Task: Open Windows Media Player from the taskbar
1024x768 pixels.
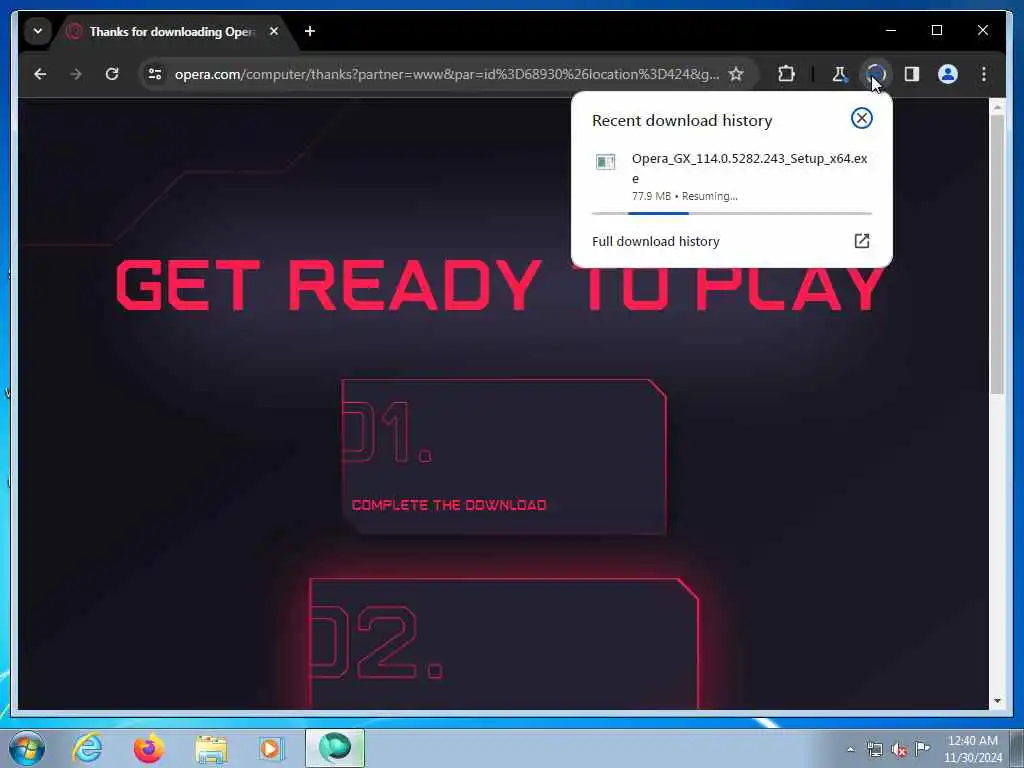Action: (x=271, y=748)
